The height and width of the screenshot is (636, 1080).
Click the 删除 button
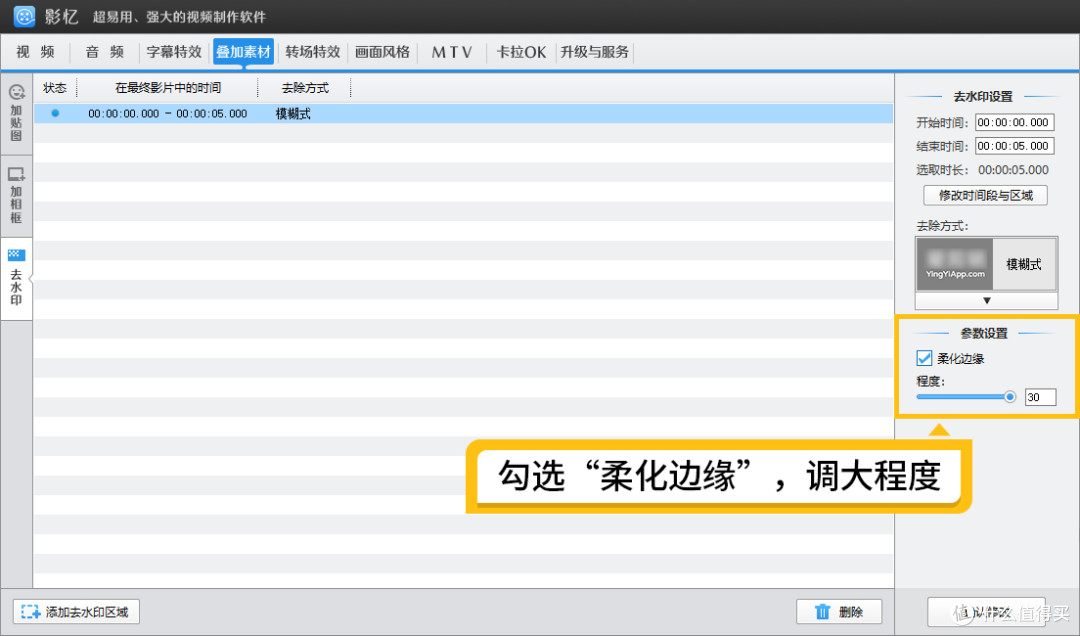pyautogui.click(x=839, y=612)
